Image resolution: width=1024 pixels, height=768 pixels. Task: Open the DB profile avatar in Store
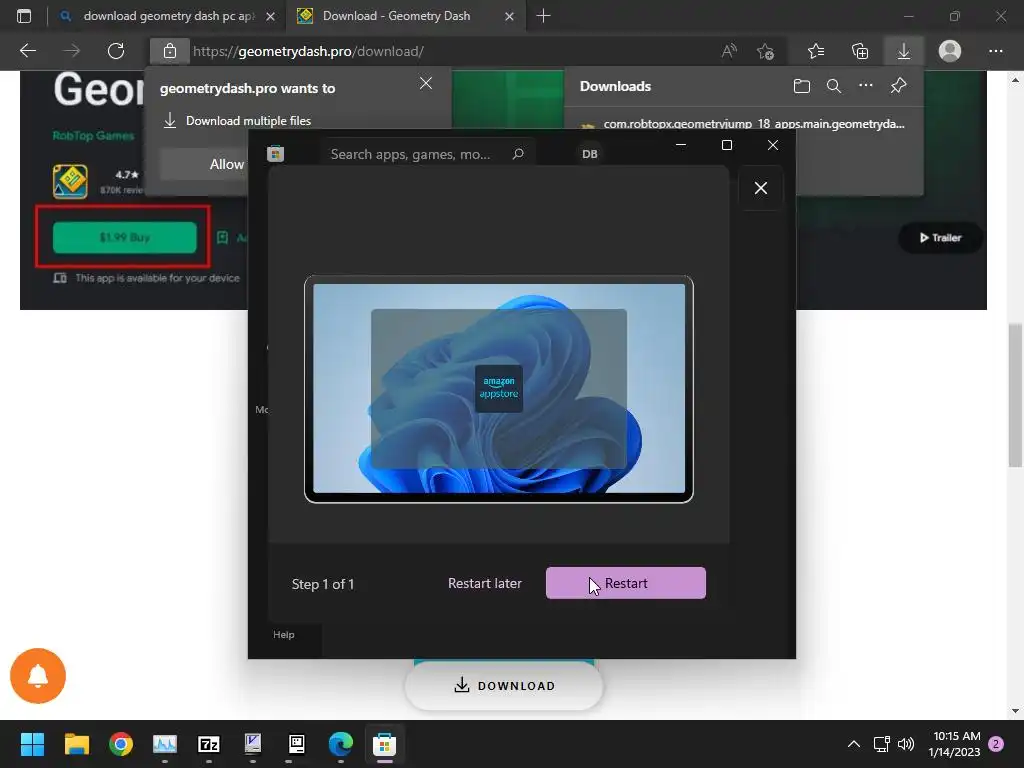click(590, 154)
